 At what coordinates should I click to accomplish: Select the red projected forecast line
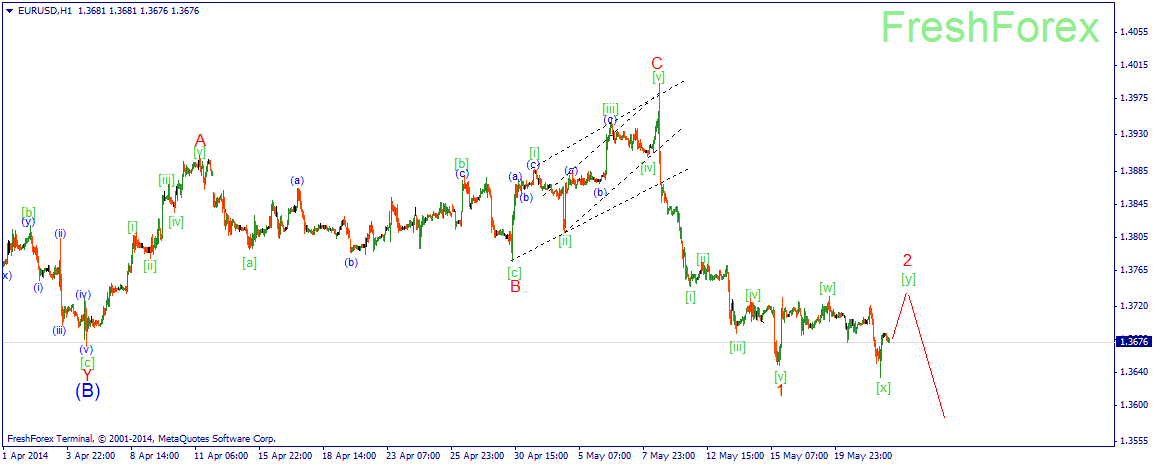click(x=918, y=345)
